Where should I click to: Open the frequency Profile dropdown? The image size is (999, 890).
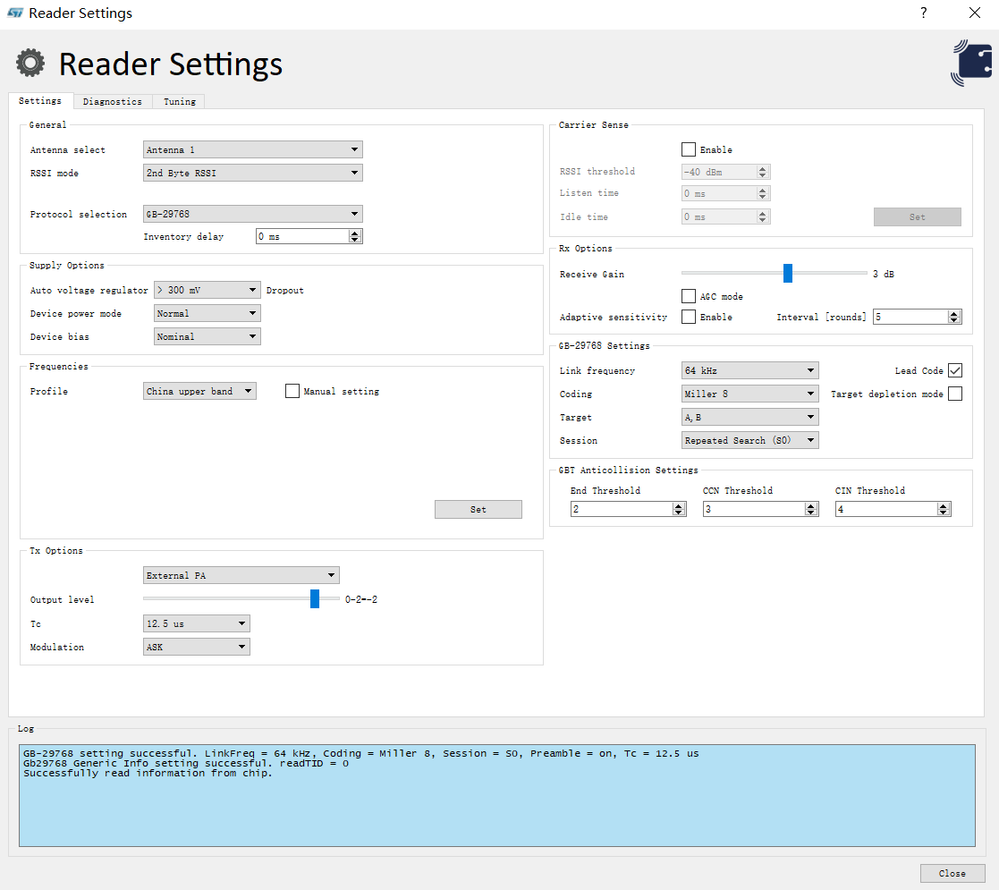coord(199,391)
